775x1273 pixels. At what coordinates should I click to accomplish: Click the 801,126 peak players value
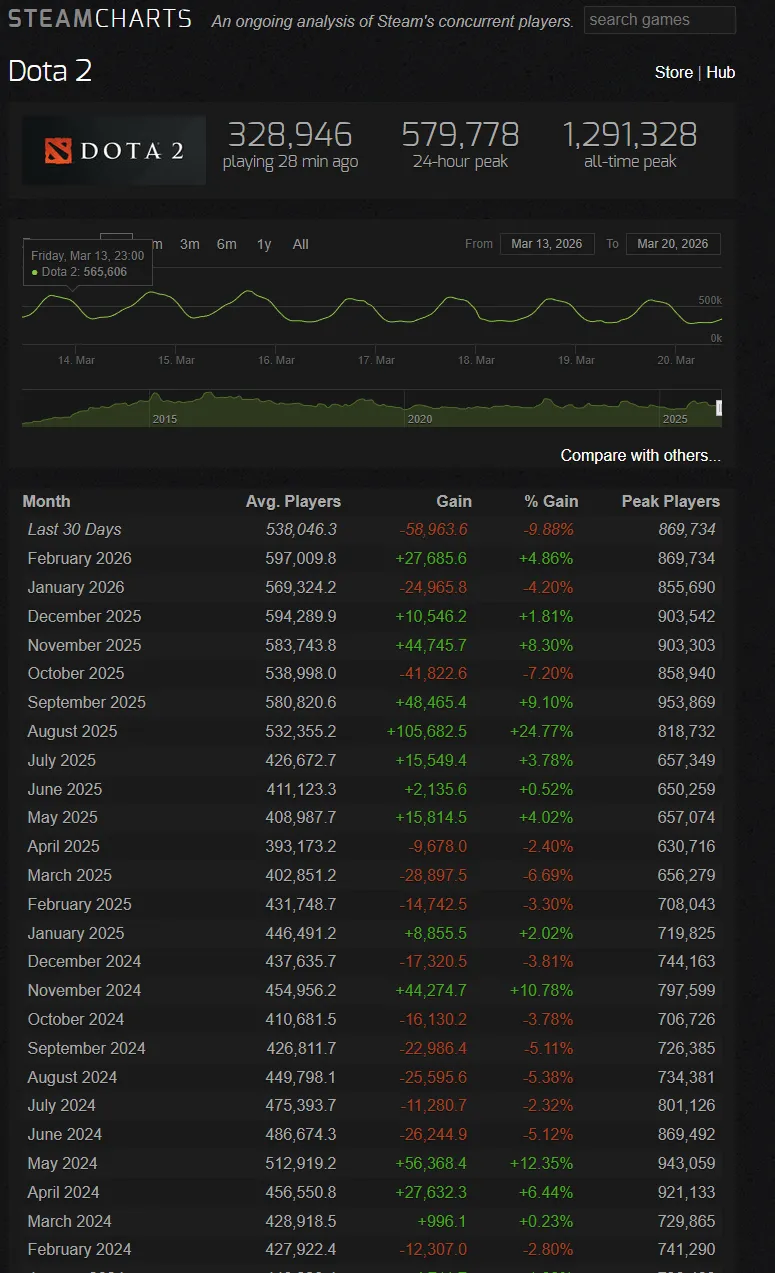[x=686, y=1105]
